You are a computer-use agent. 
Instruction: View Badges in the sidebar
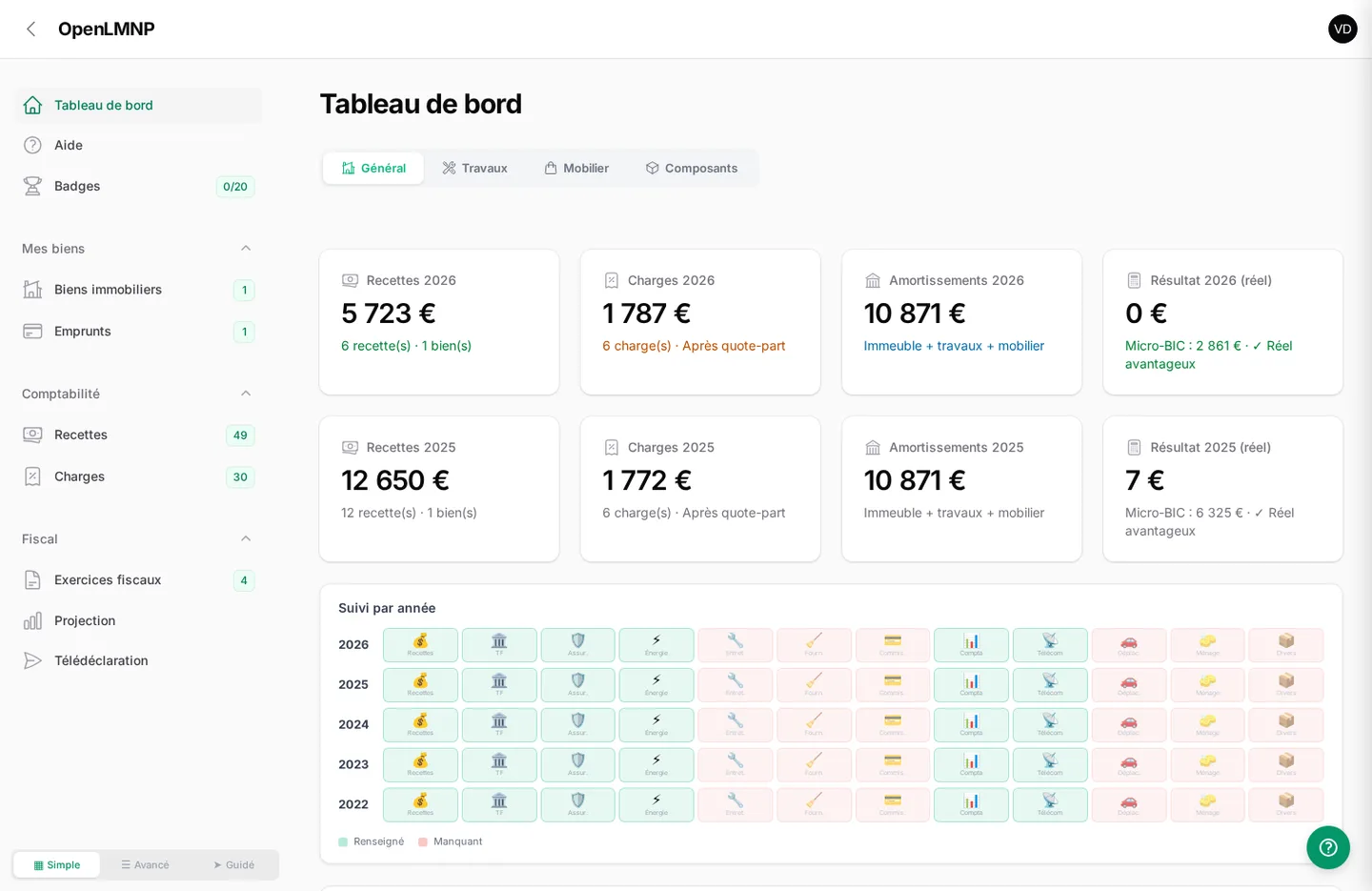[138, 186]
